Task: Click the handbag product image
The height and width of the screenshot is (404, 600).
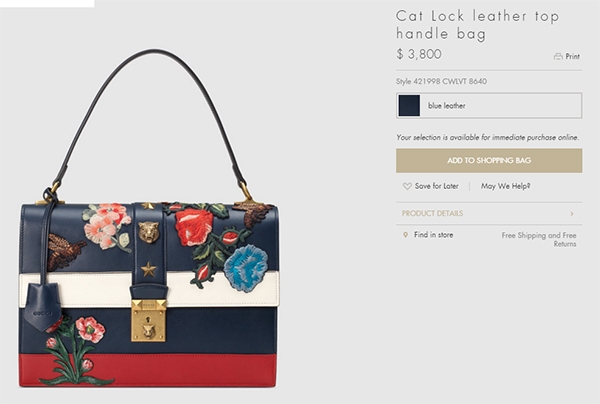Action: (148, 218)
